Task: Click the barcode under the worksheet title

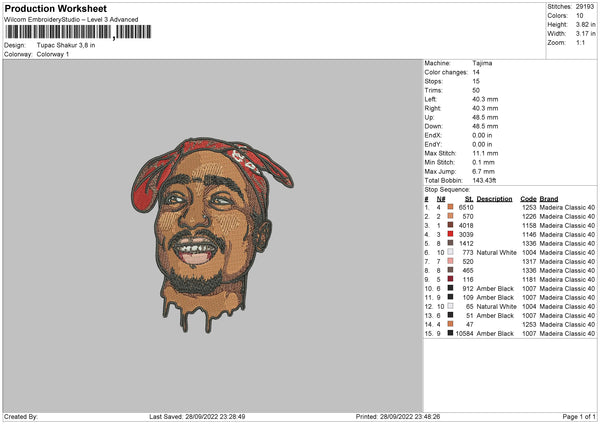Action: point(78,32)
